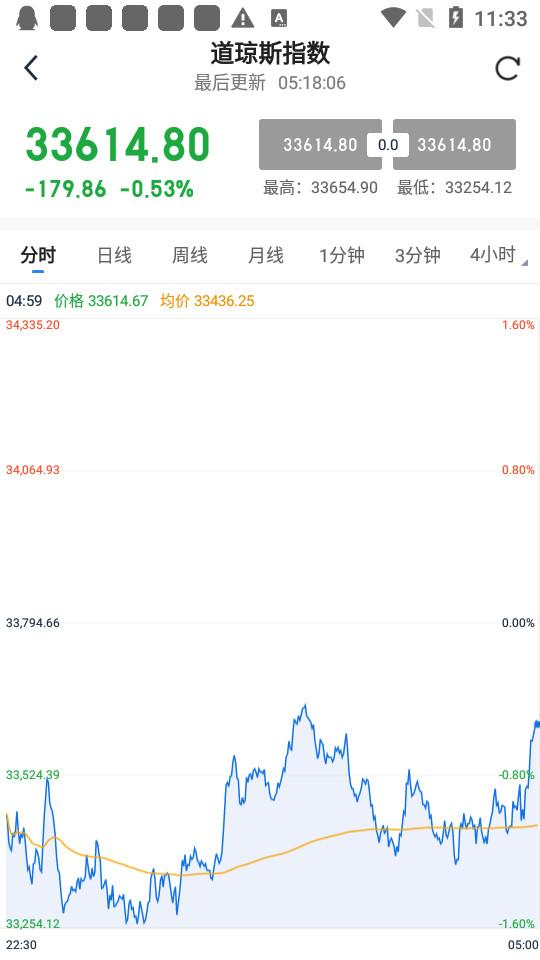Tap the 1.60% right axis label
The image size is (540, 960).
point(518,324)
